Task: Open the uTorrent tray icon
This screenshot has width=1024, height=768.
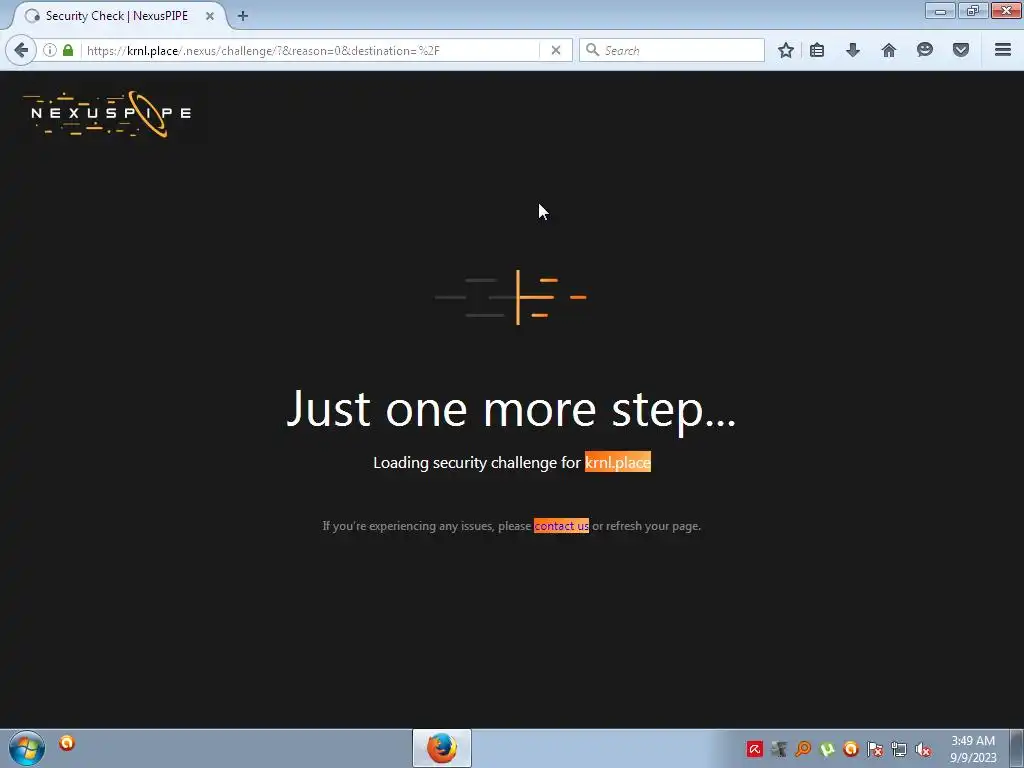Action: click(827, 749)
